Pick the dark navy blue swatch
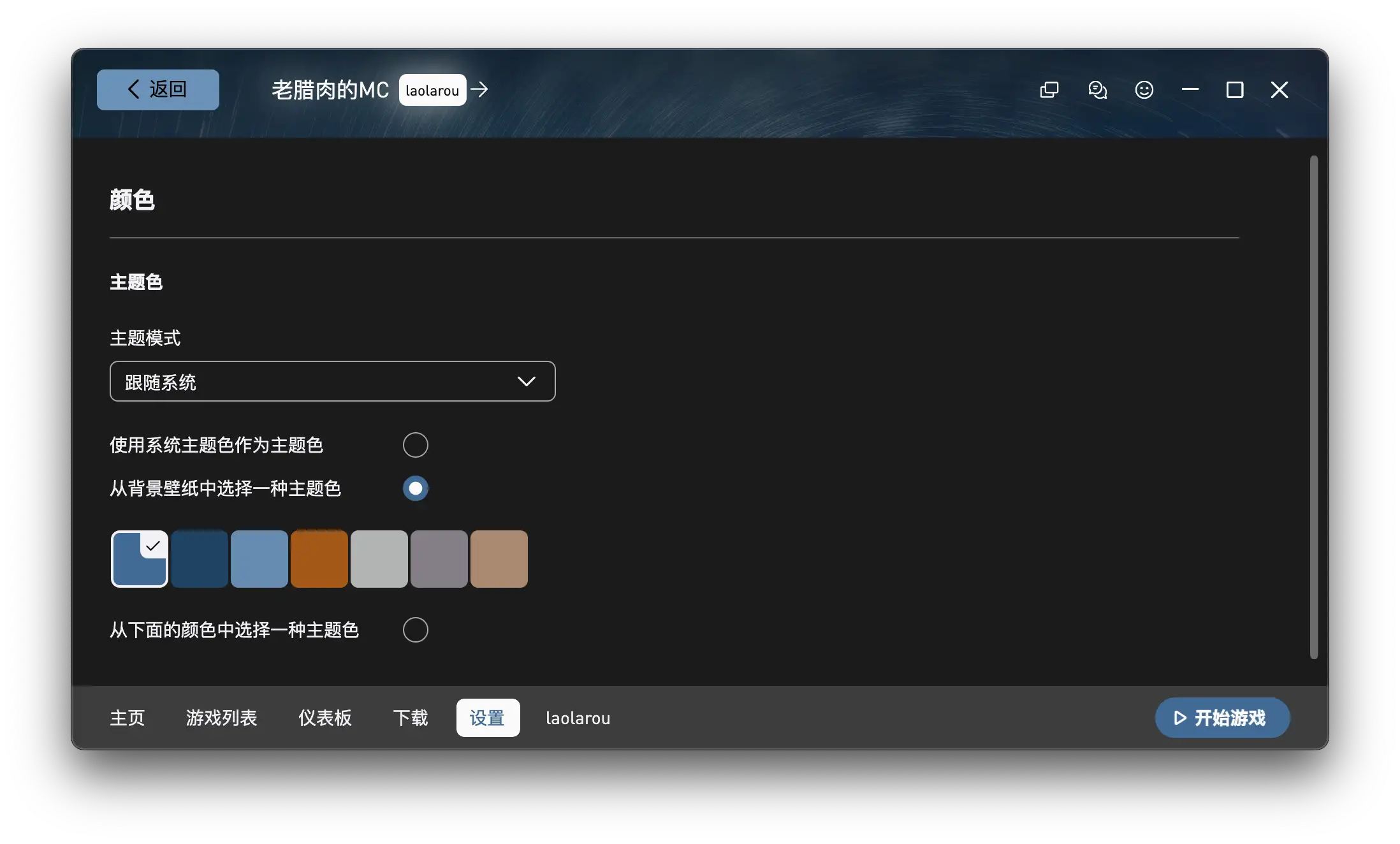1400x844 pixels. [200, 559]
